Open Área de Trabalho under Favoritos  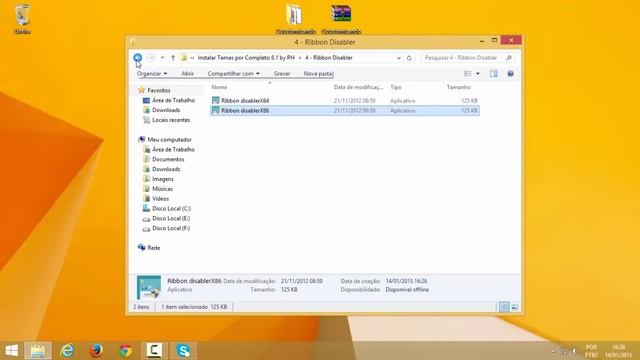[173, 100]
